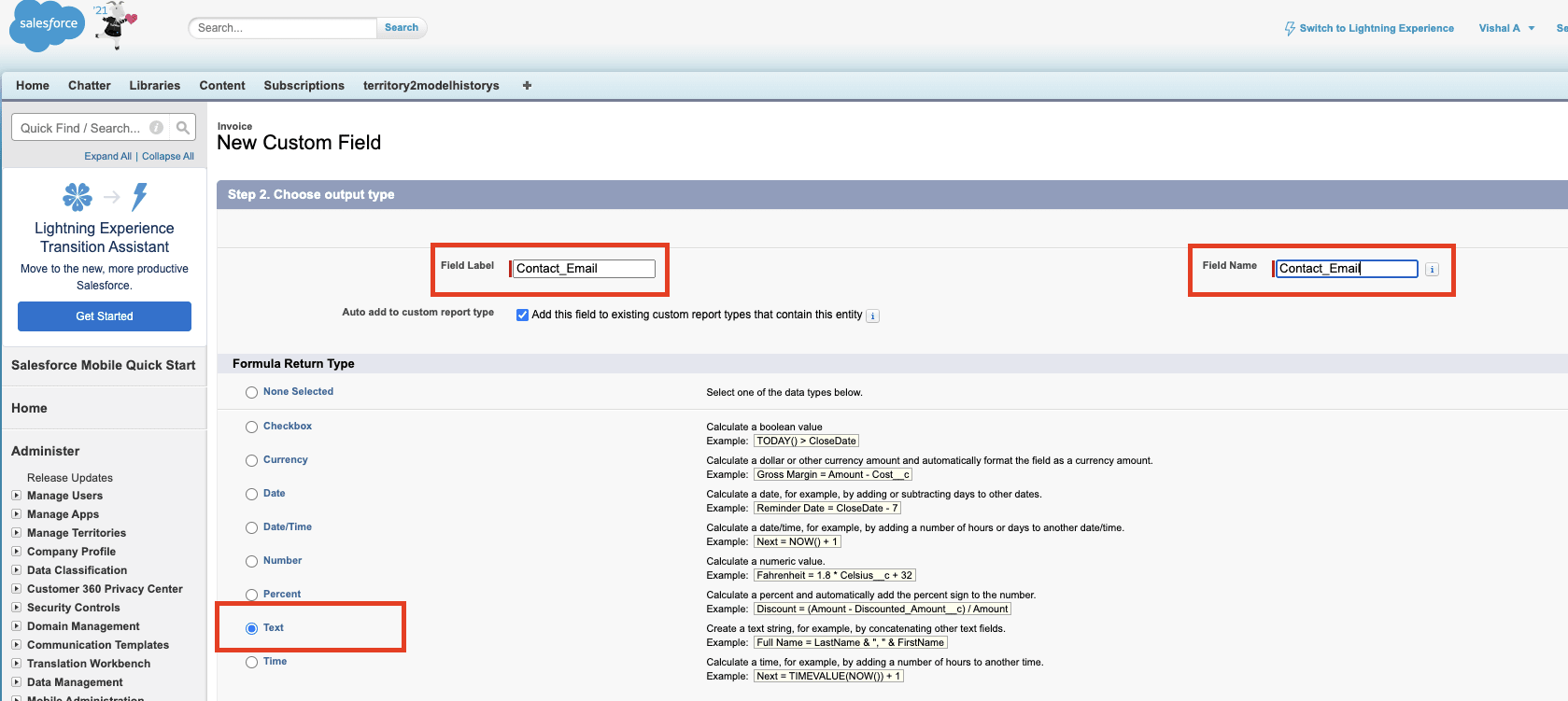Click the Field Name info icon
Screen dimensions: 1568x701
pos(1433,269)
